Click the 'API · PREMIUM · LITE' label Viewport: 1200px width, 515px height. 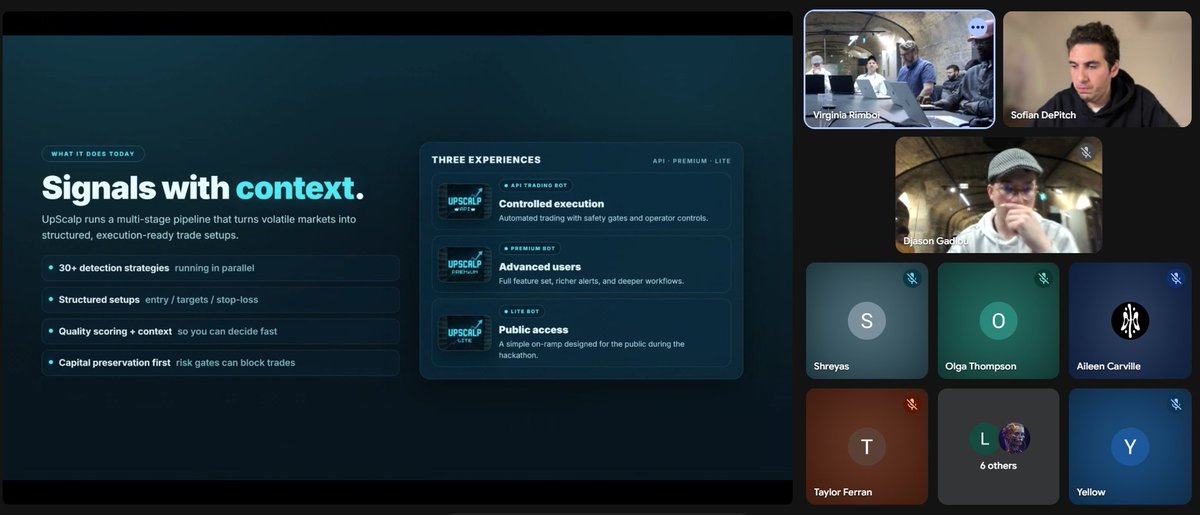(x=691, y=161)
